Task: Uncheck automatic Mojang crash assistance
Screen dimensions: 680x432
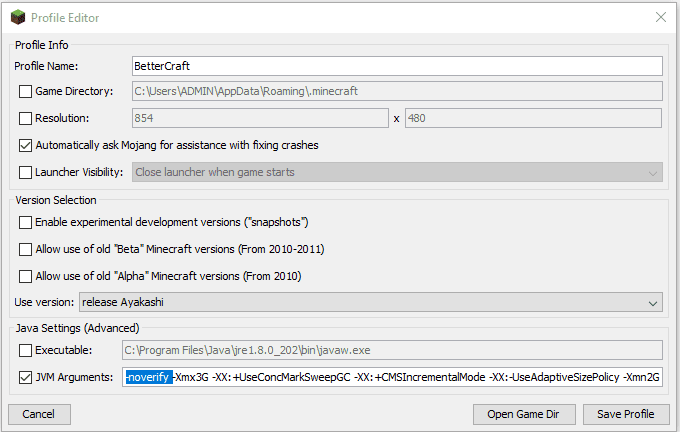Action: [x=25, y=145]
